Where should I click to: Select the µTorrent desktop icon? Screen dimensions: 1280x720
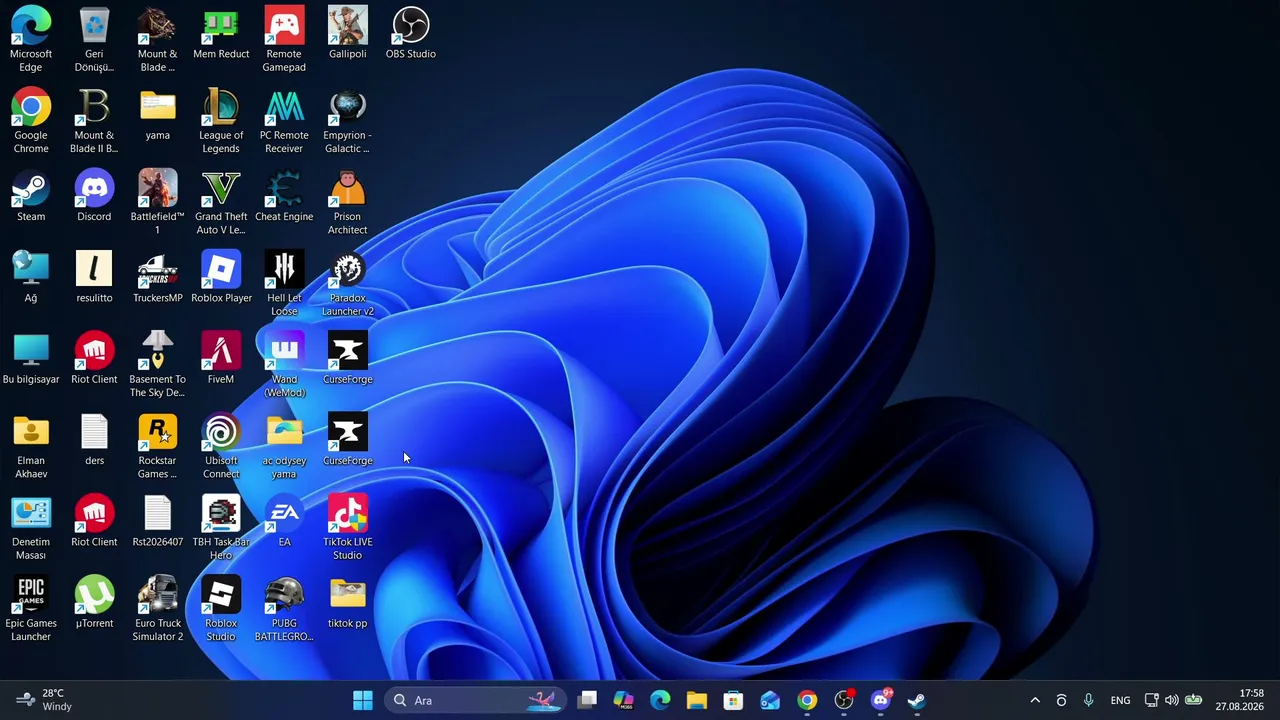click(94, 603)
